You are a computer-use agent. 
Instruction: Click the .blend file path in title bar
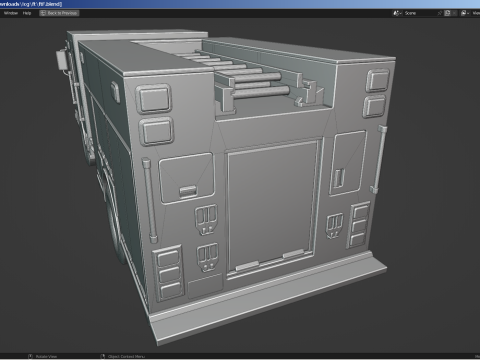click(x=31, y=4)
